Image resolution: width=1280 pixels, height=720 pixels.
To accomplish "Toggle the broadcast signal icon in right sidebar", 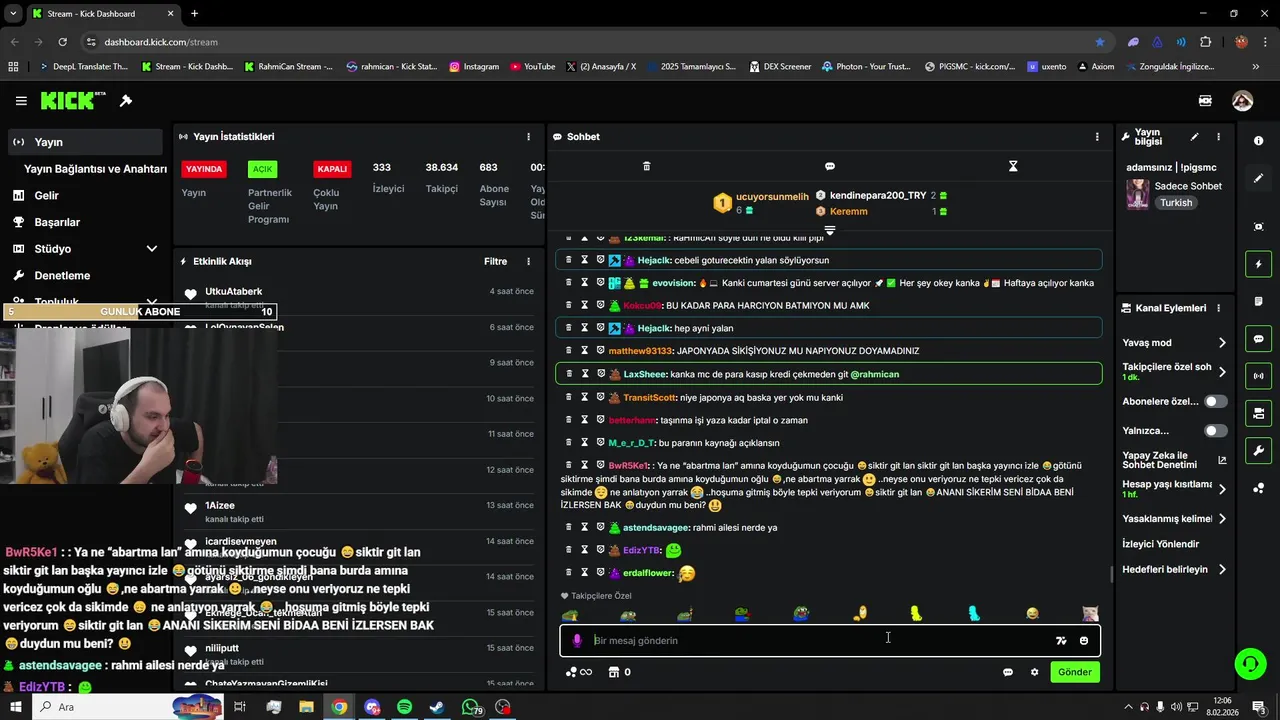I will tap(1258, 376).
